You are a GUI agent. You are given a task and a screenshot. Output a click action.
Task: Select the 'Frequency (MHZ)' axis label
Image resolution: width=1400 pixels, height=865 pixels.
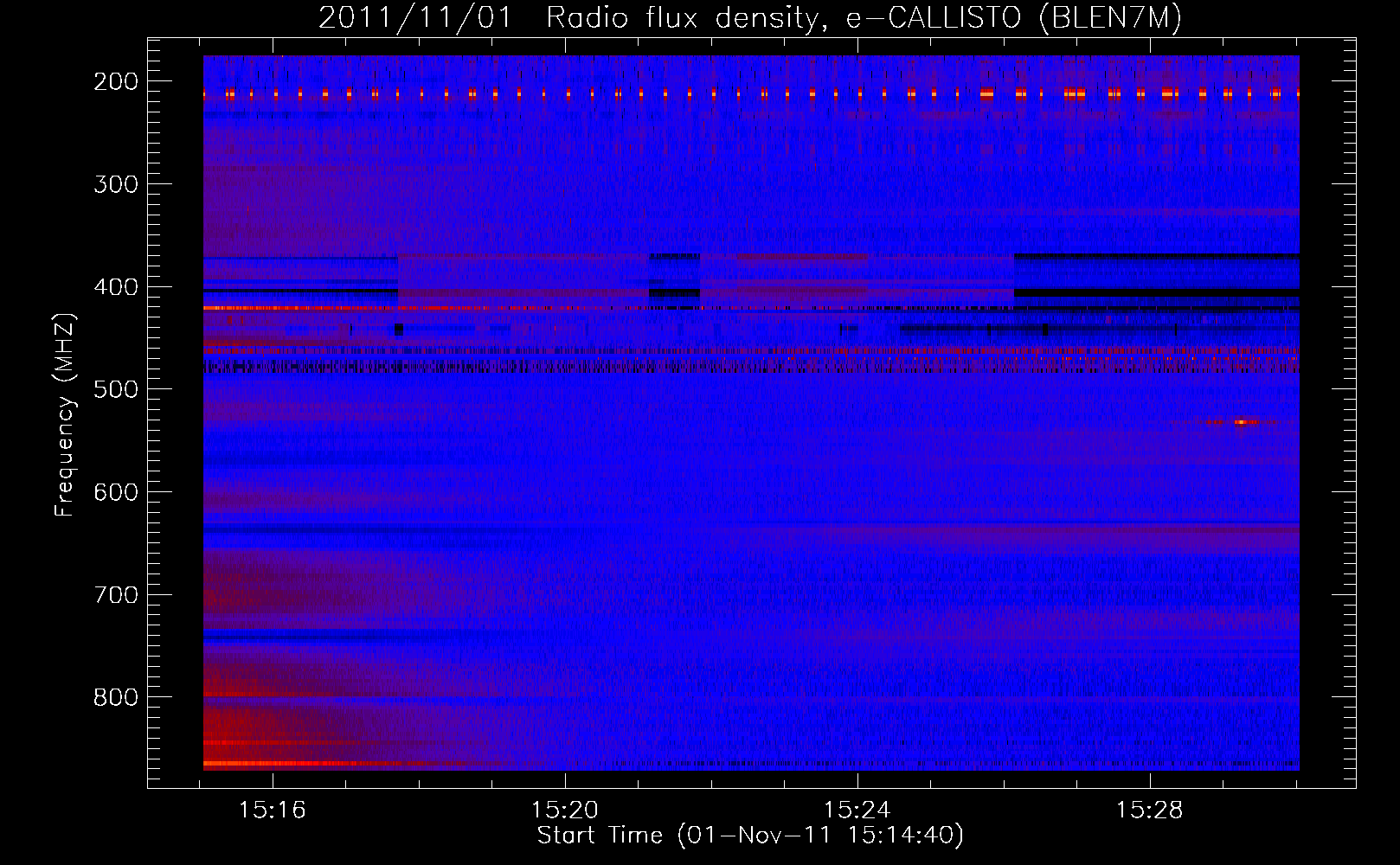[x=65, y=414]
